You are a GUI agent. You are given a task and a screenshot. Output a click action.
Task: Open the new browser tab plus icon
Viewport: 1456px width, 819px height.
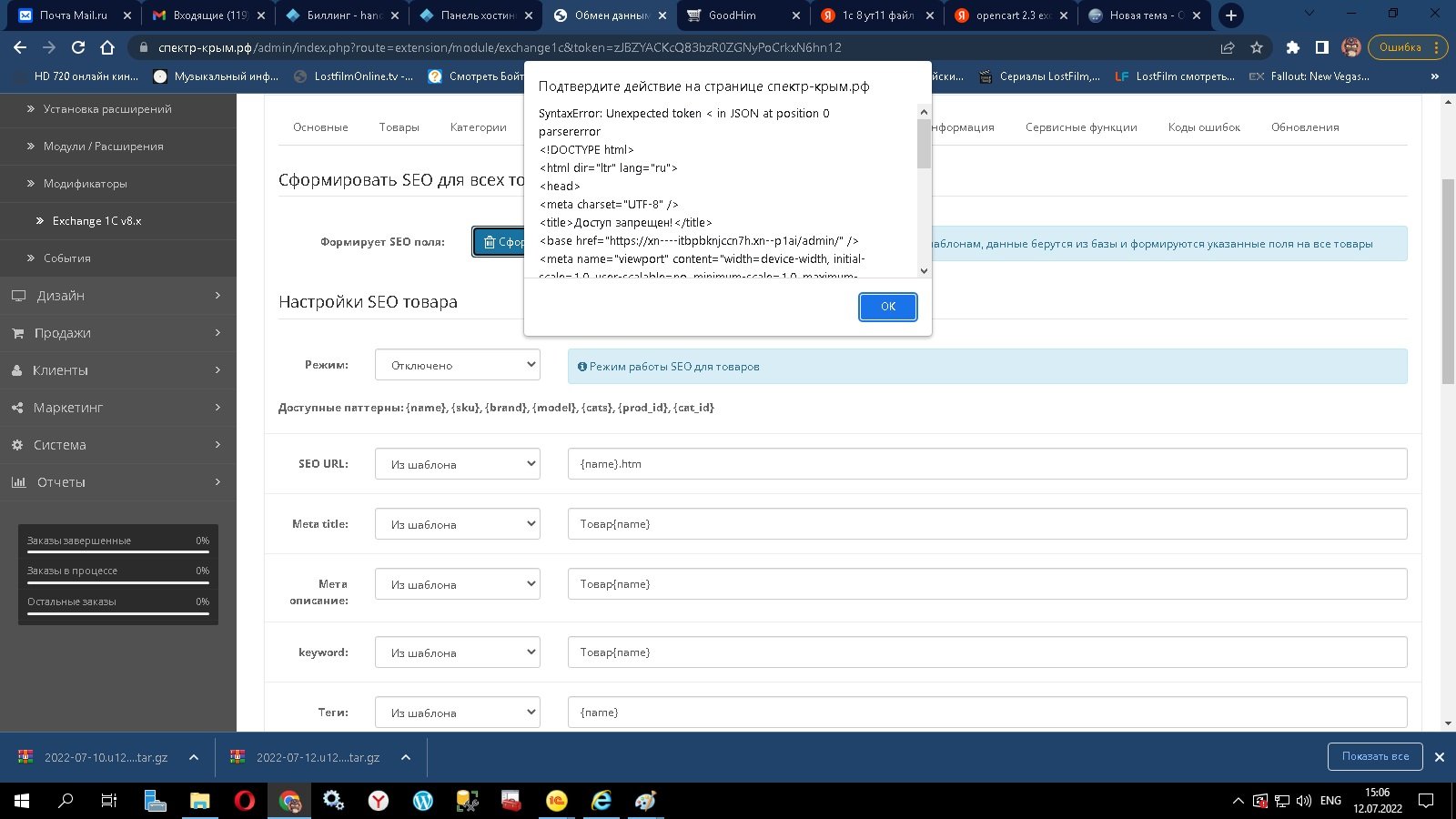[x=1230, y=15]
